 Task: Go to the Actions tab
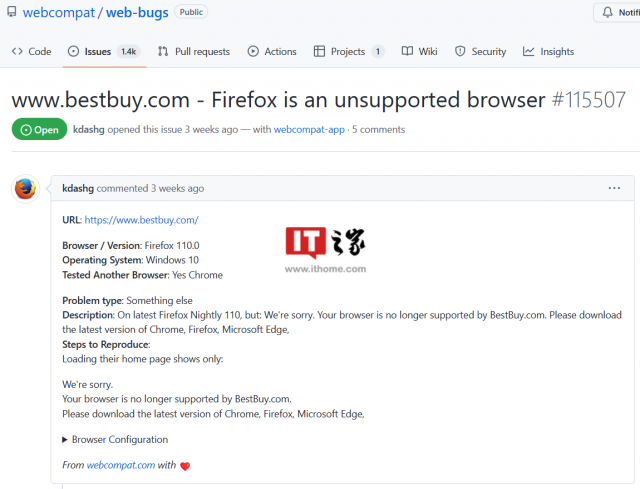272,51
